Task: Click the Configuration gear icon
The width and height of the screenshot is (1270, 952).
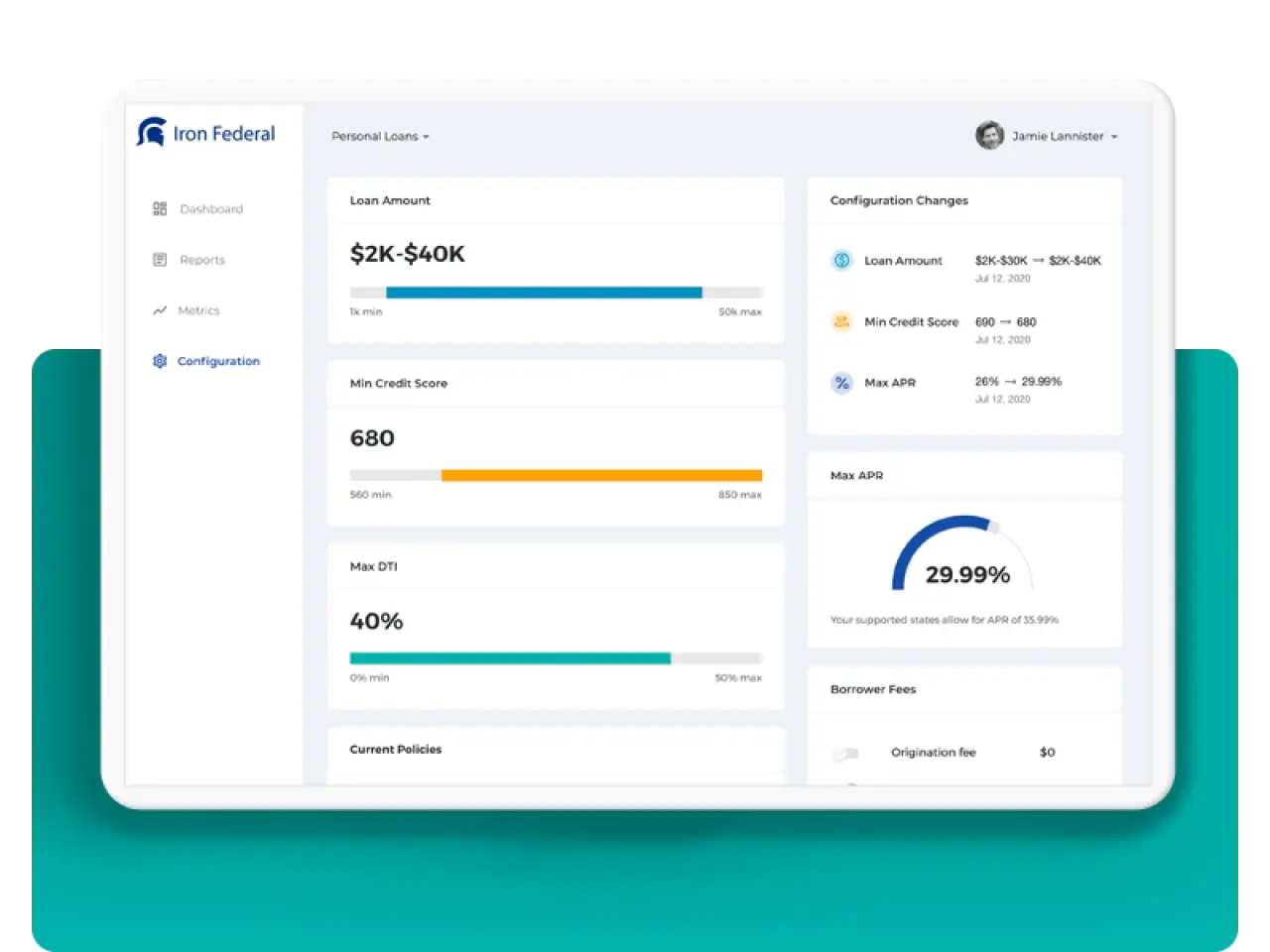Action: click(160, 361)
